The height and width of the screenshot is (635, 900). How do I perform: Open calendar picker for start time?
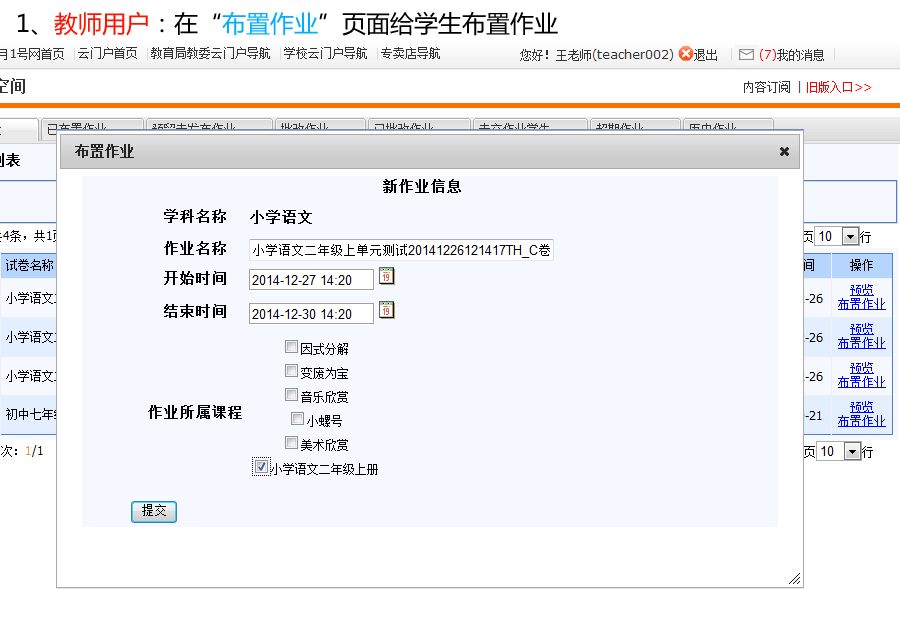(386, 277)
